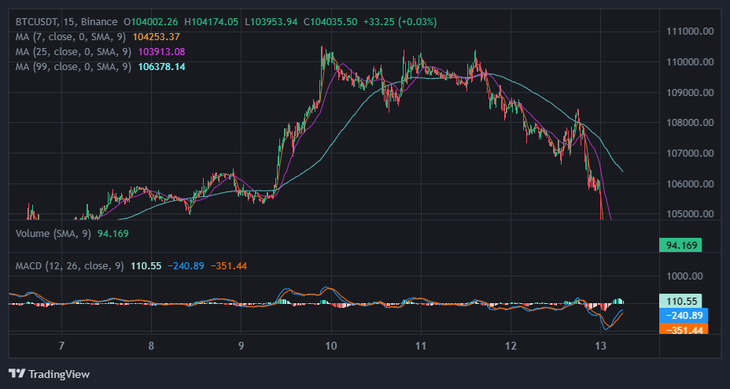
Task: Click the MA (7, close, 0, SMA, 9) legend
Action: (71, 37)
